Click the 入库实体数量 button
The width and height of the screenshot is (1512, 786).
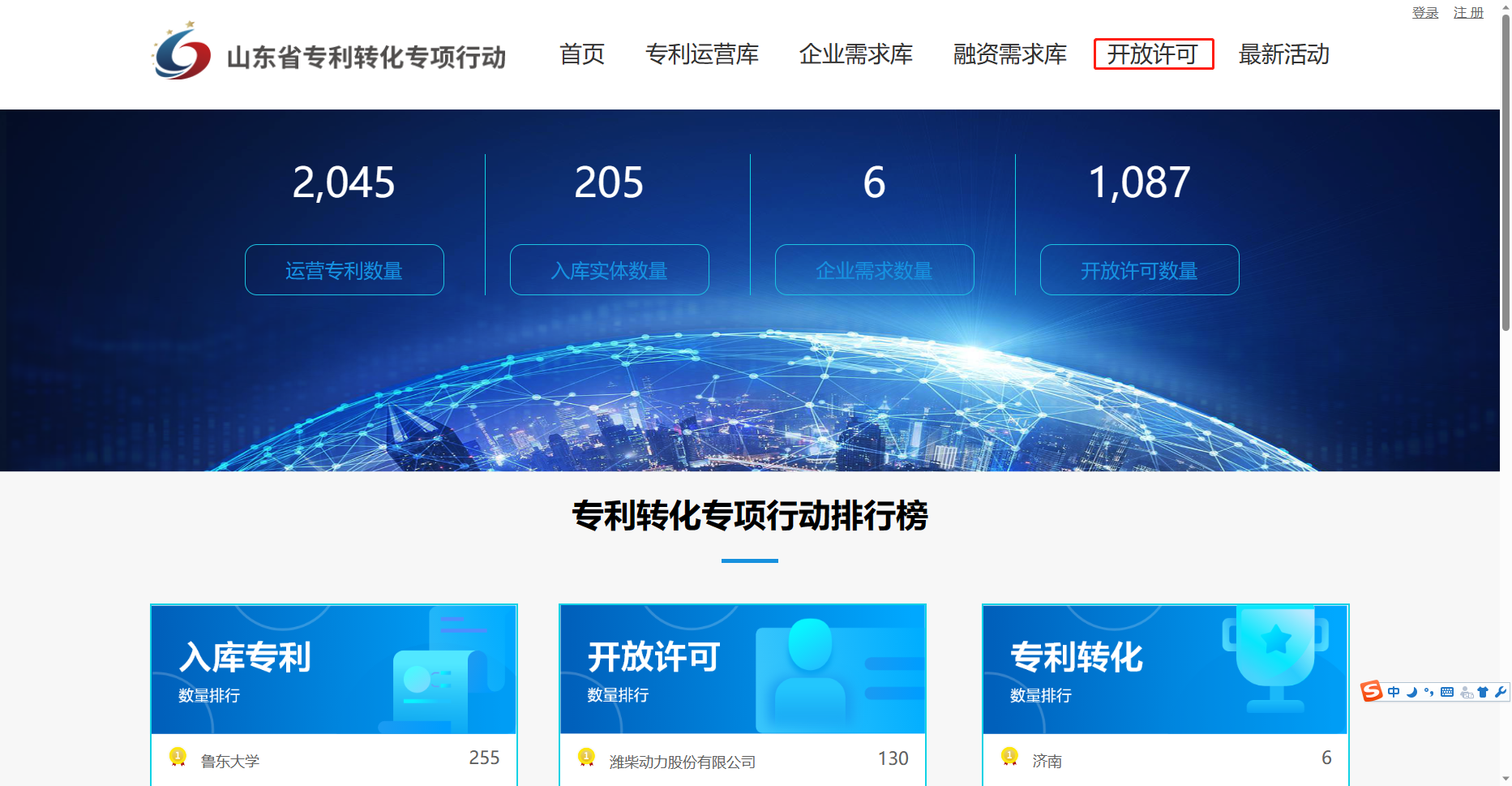click(x=610, y=270)
